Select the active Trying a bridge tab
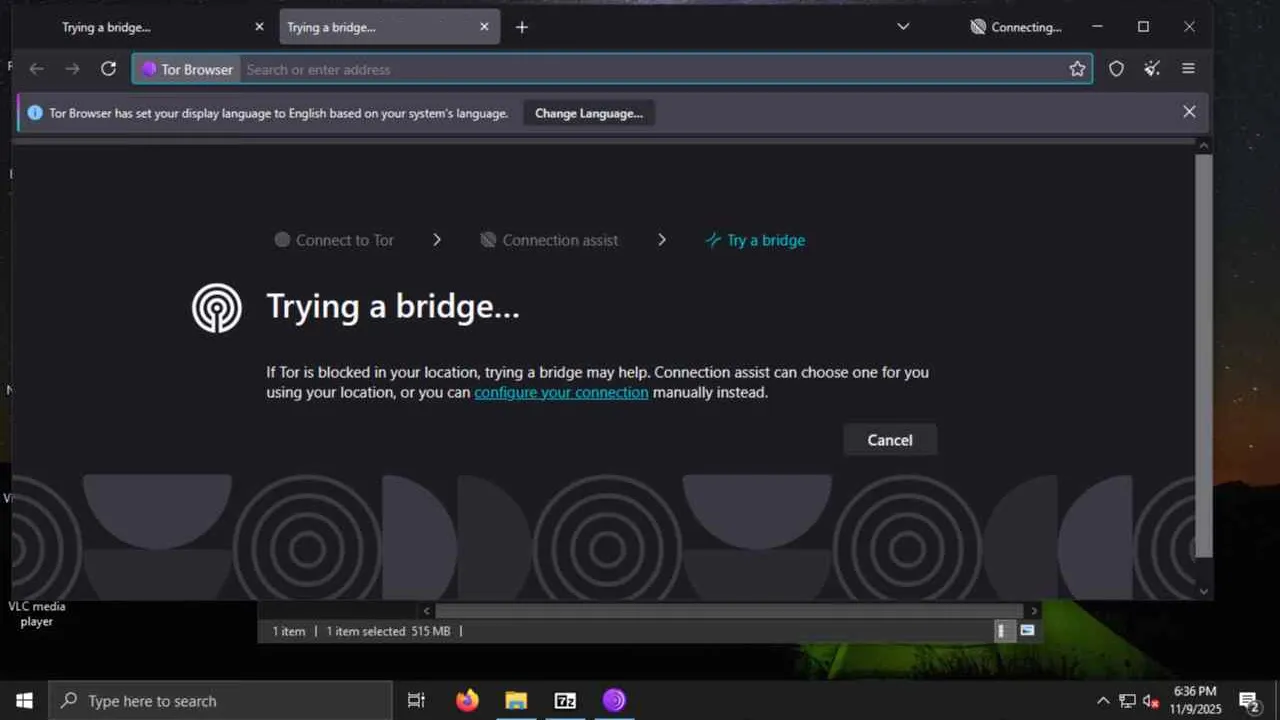Screen dimensions: 1280x720 tap(389, 27)
